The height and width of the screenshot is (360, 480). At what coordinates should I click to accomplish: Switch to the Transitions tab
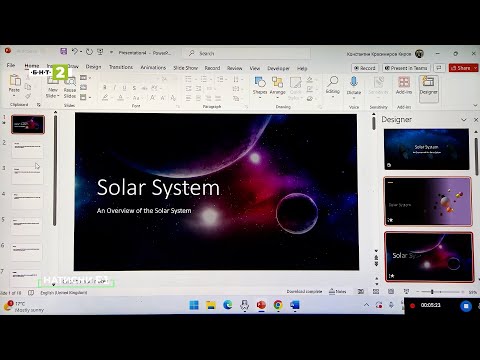[x=121, y=67]
